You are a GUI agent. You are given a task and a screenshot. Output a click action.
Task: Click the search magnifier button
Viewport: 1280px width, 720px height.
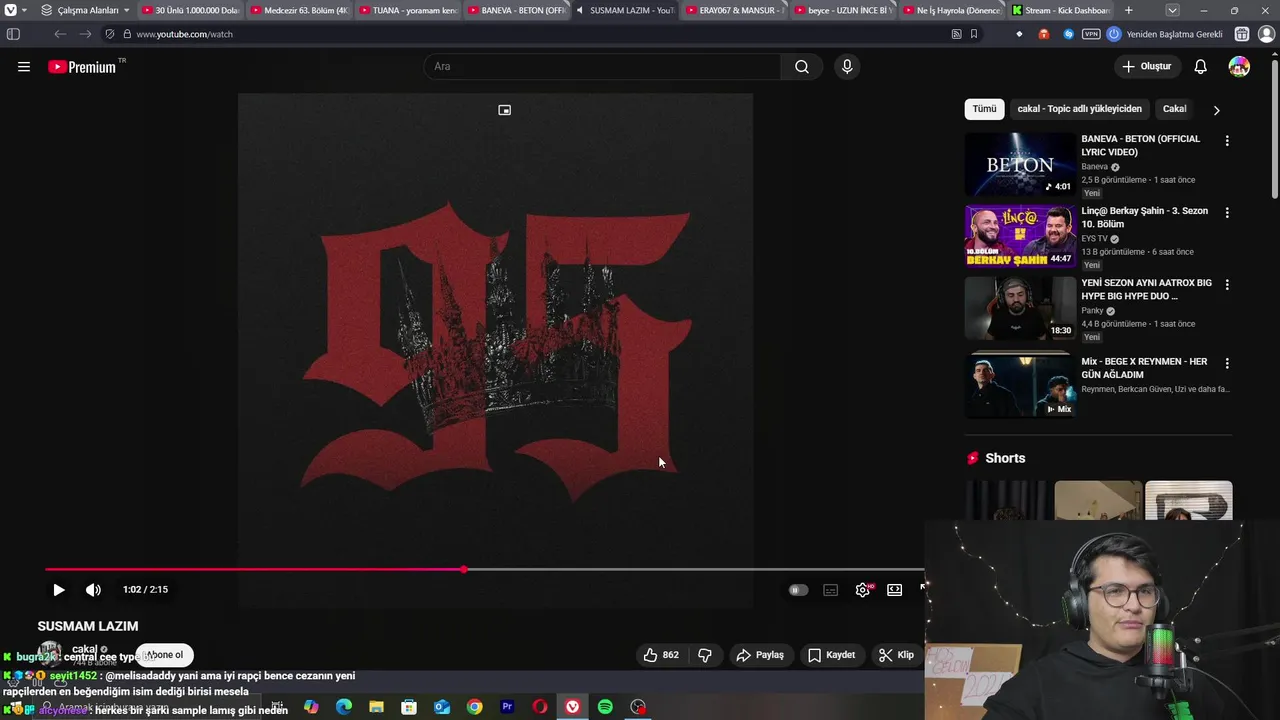(x=802, y=67)
